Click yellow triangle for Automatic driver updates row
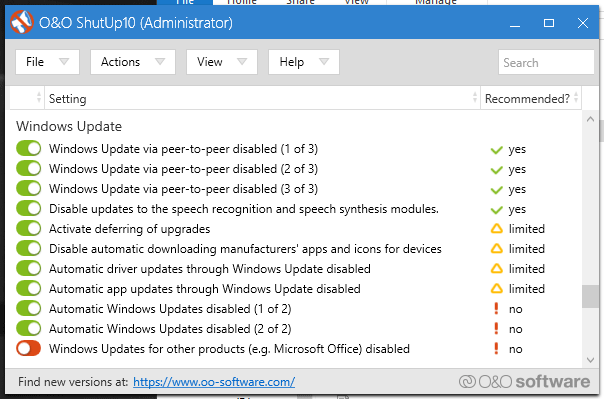604x399 pixels. coord(497,268)
